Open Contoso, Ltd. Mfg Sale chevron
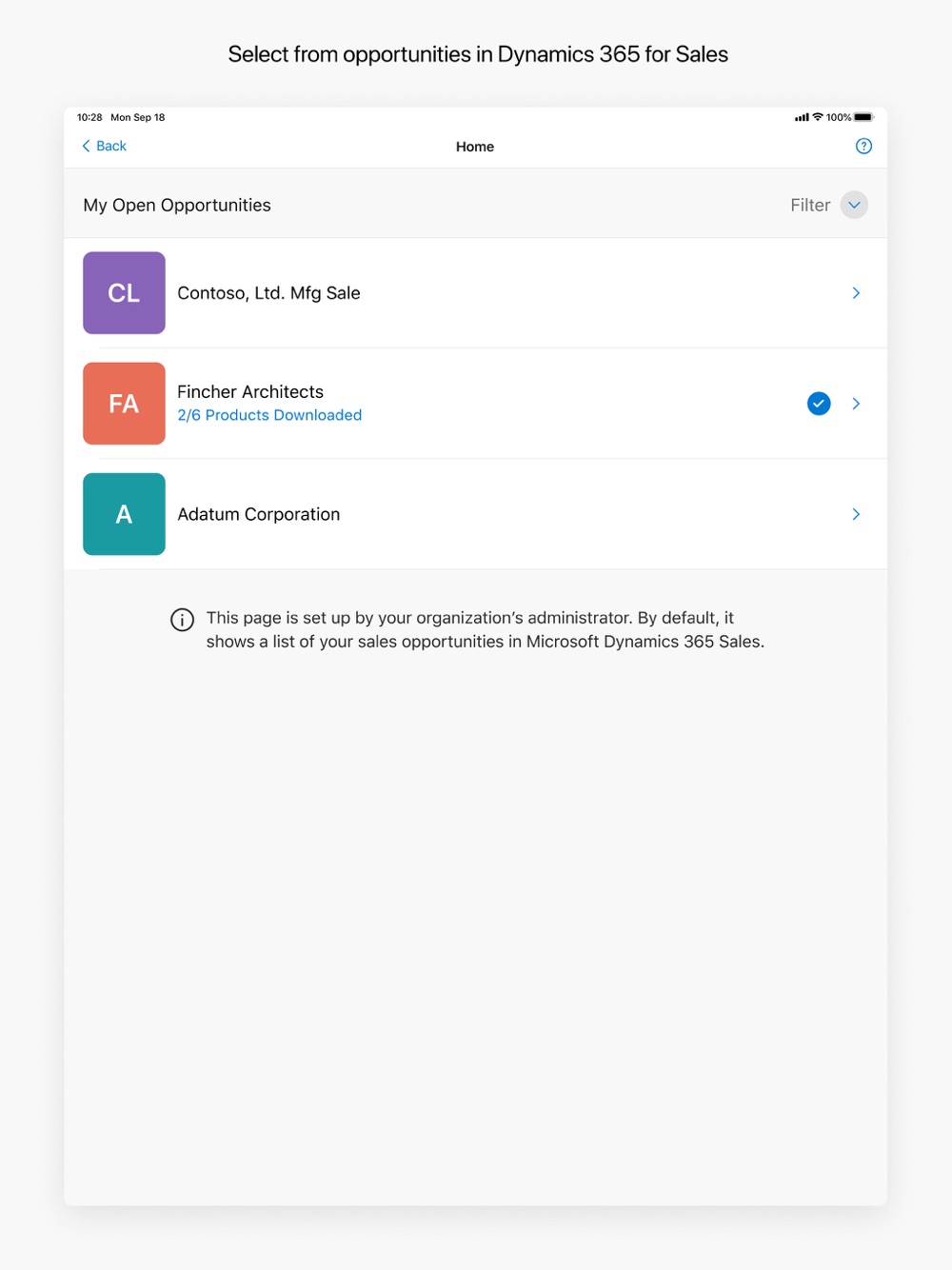 856,293
